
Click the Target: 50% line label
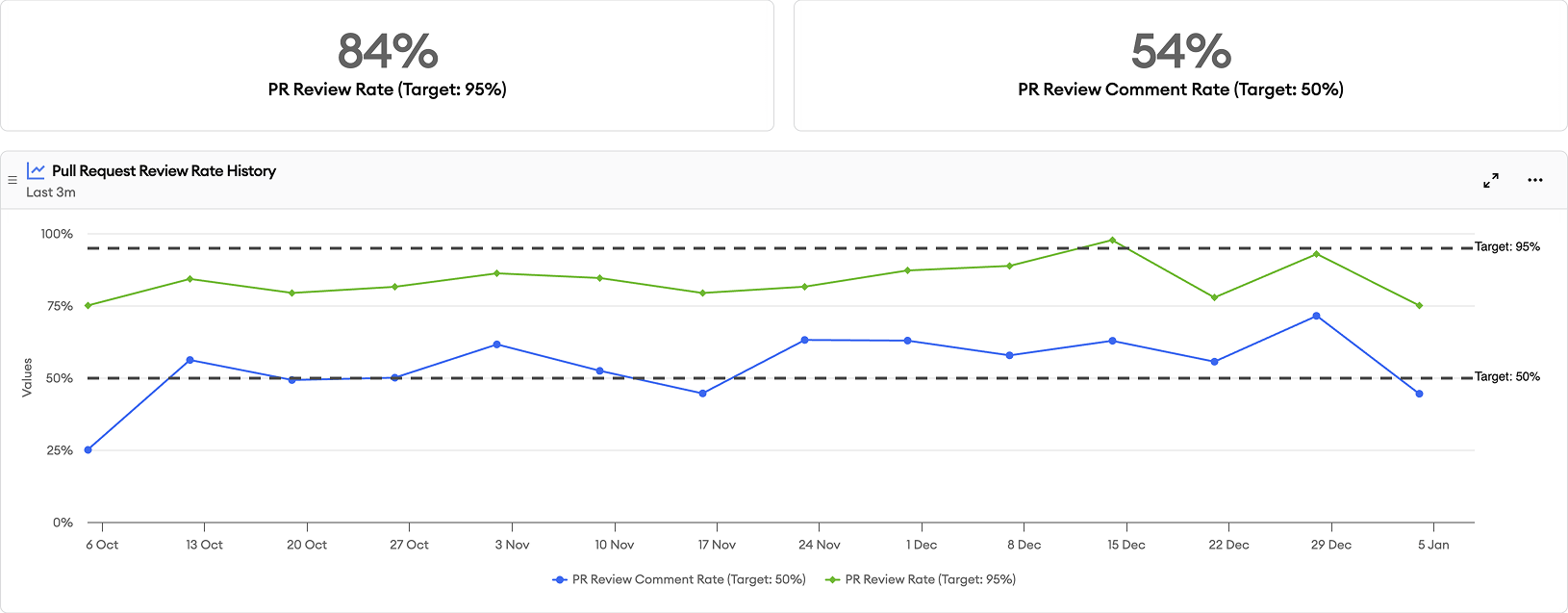(1507, 377)
